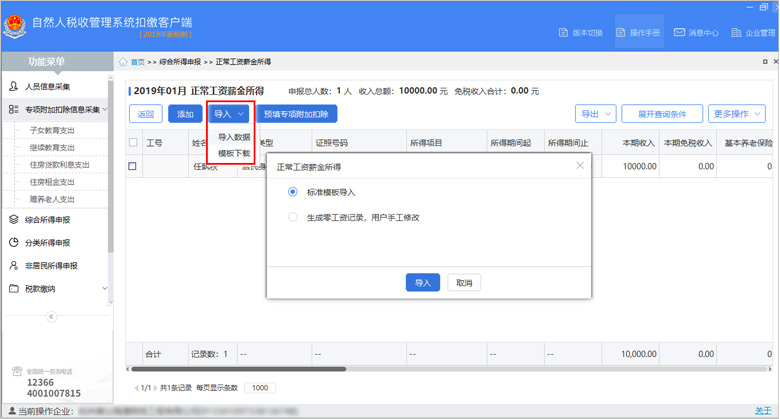
Task: Close the 正常工资薪金所得 dialog with X
Action: (580, 166)
